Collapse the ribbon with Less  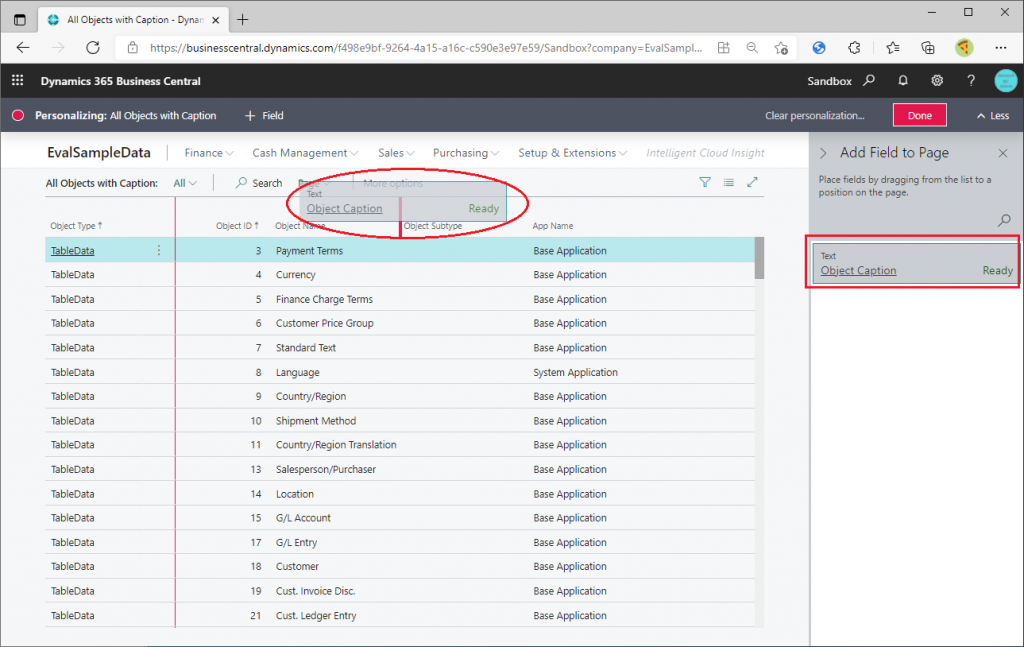pyautogui.click(x=992, y=116)
